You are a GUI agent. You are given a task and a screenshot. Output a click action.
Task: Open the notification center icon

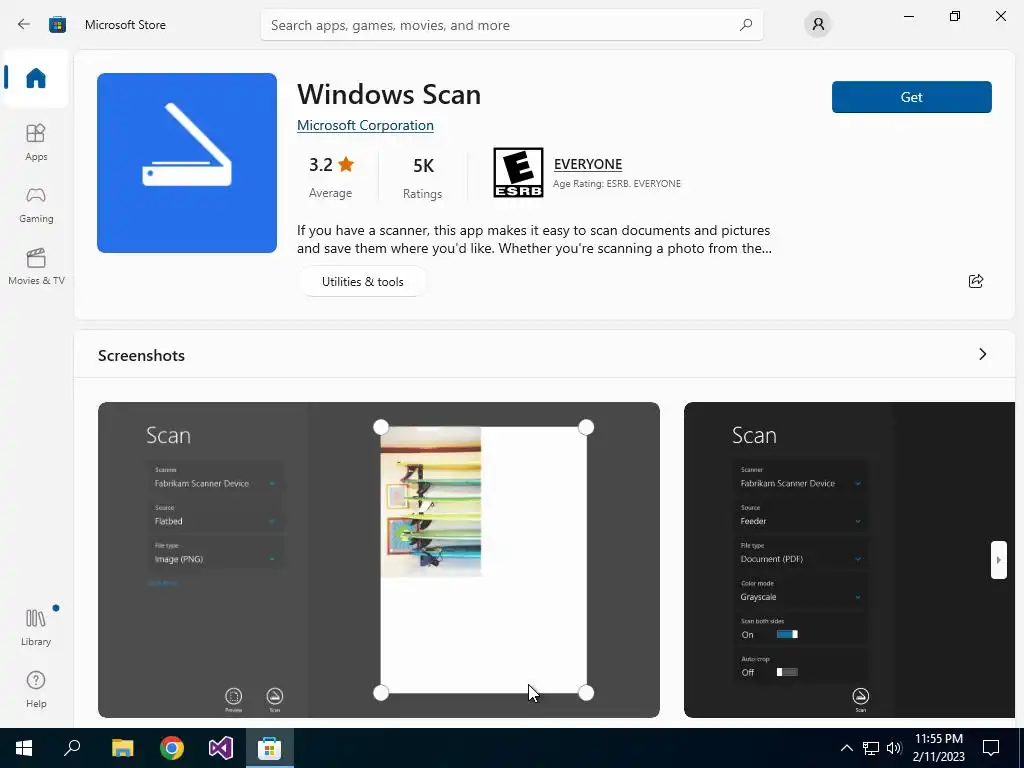click(x=991, y=748)
